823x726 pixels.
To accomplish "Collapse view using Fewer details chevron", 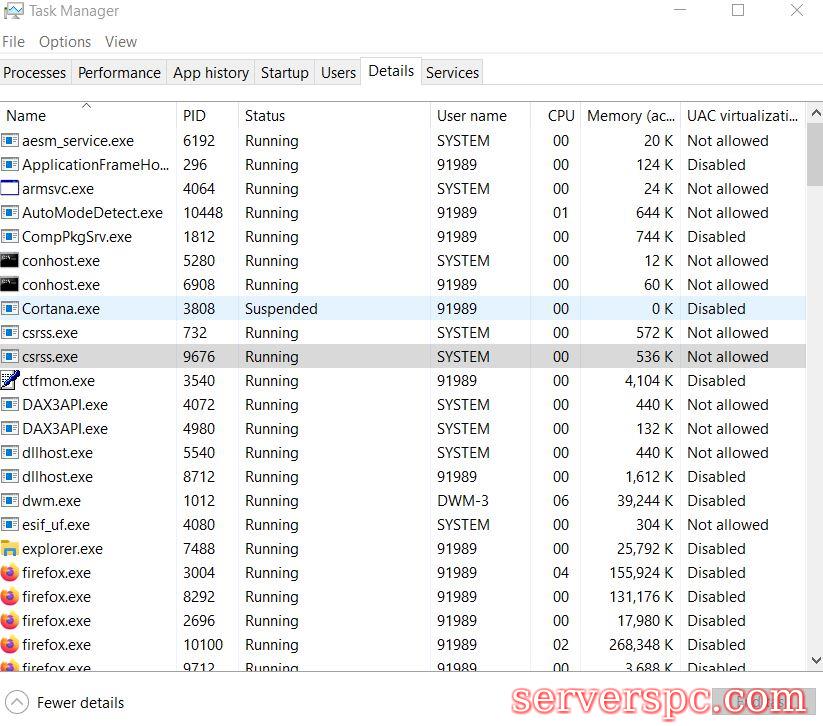I will [x=16, y=702].
